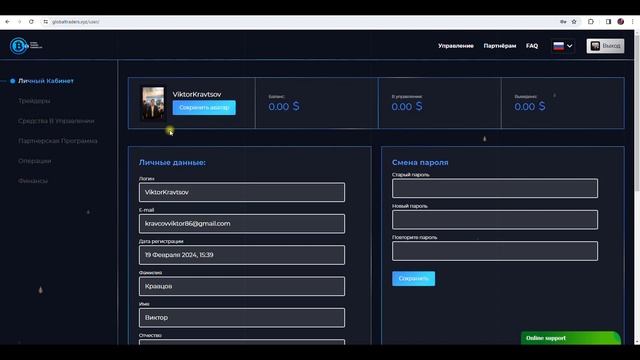Screen dimensions: 640x360
Task: Click the door icon on Выход button
Action: click(x=595, y=46)
